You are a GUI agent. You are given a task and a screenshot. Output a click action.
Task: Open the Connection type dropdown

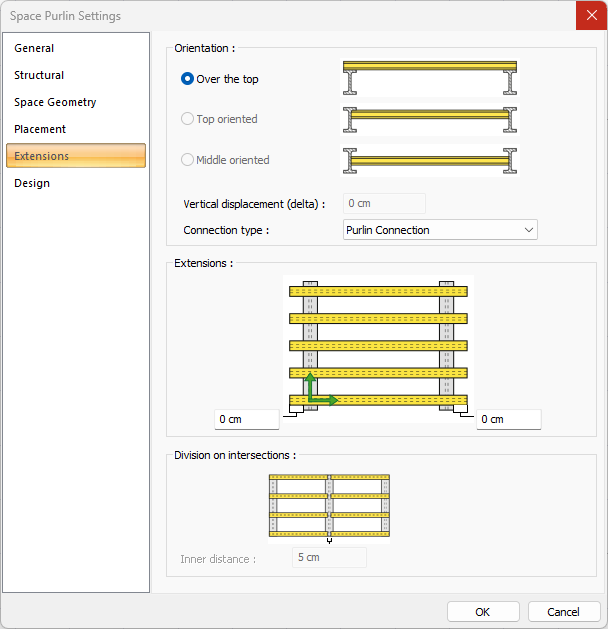(x=440, y=230)
